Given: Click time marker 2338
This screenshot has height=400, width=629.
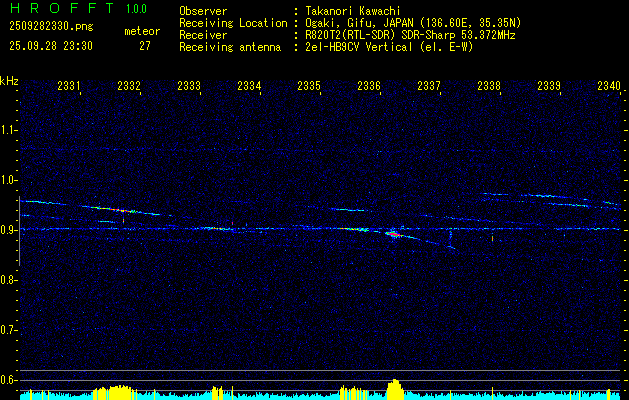Looking at the screenshot, I should coord(489,85).
